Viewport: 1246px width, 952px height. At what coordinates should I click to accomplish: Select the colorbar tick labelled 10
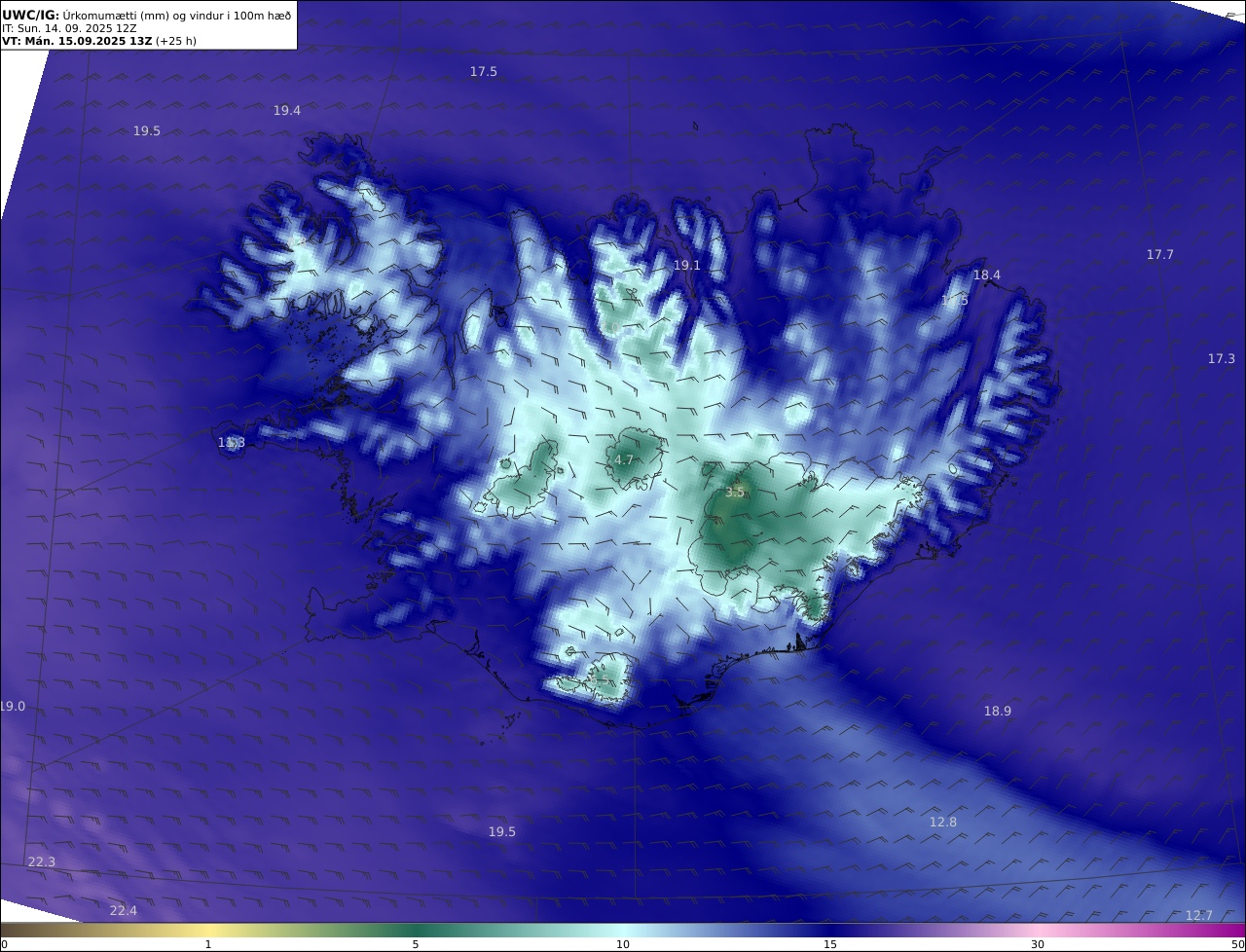pyautogui.click(x=623, y=944)
